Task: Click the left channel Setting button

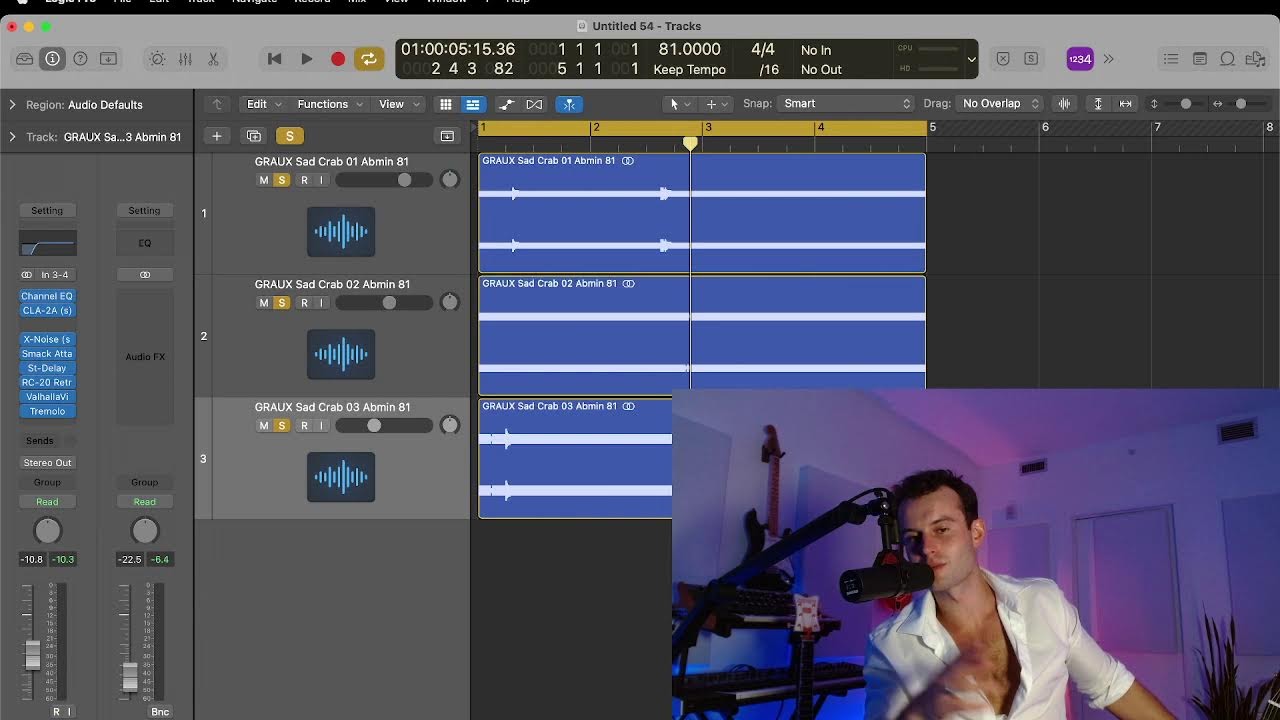Action: [47, 211]
